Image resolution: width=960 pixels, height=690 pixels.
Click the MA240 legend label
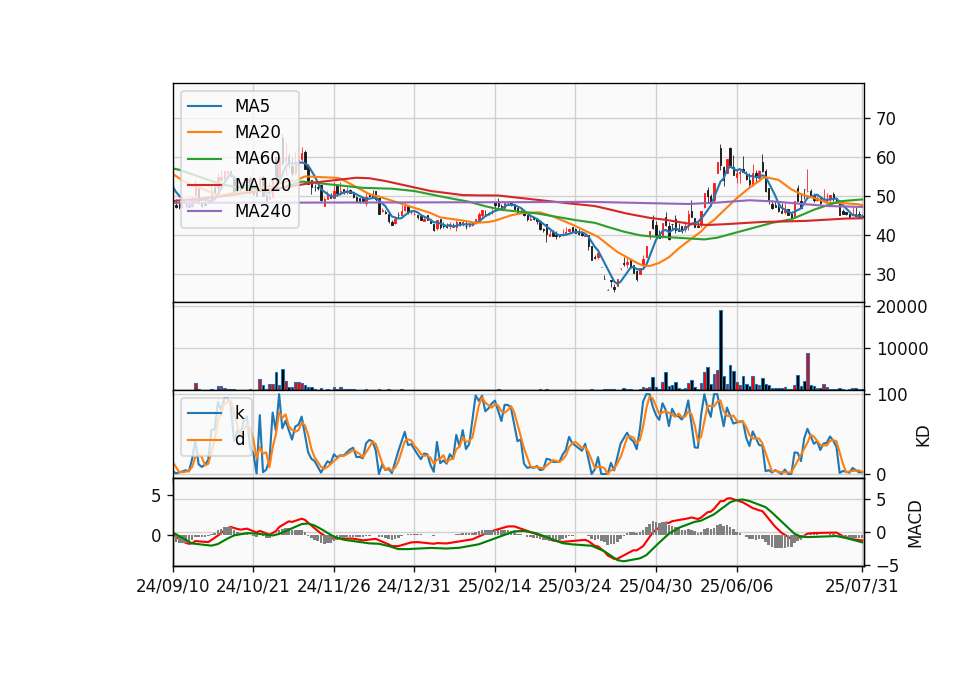(263, 211)
